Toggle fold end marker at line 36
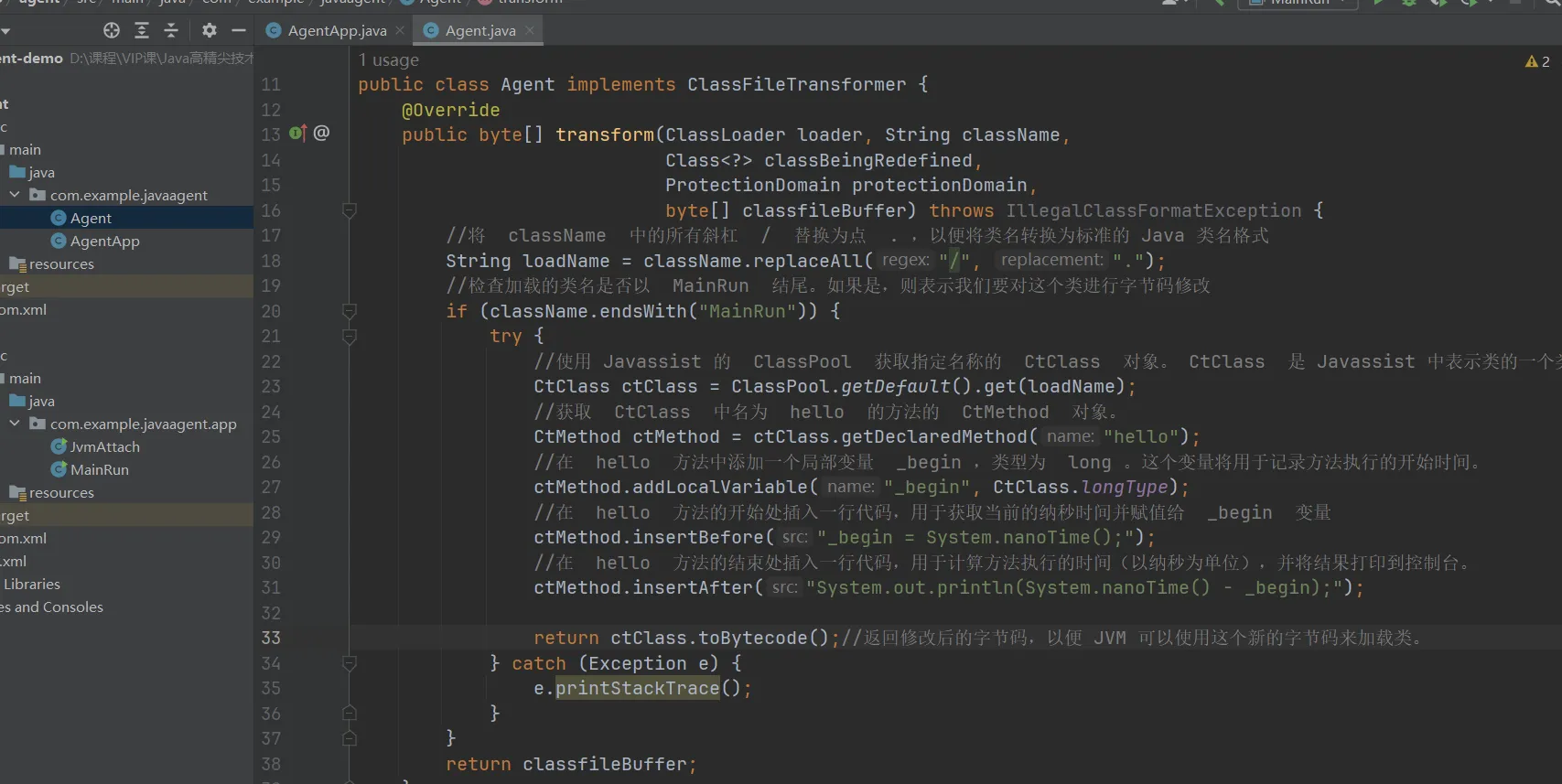The image size is (1562, 784). point(349,713)
